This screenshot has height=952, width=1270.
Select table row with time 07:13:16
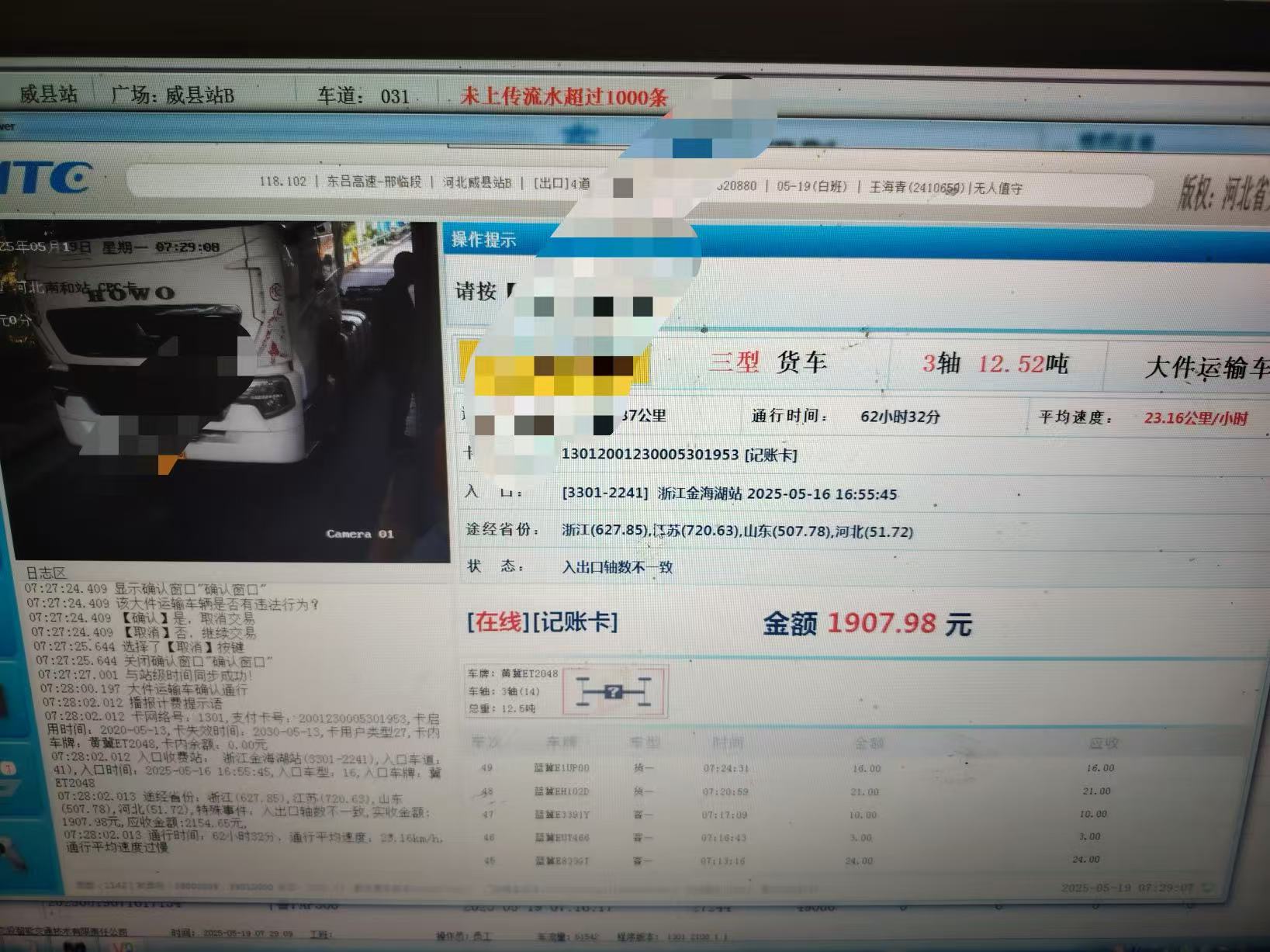(x=853, y=860)
